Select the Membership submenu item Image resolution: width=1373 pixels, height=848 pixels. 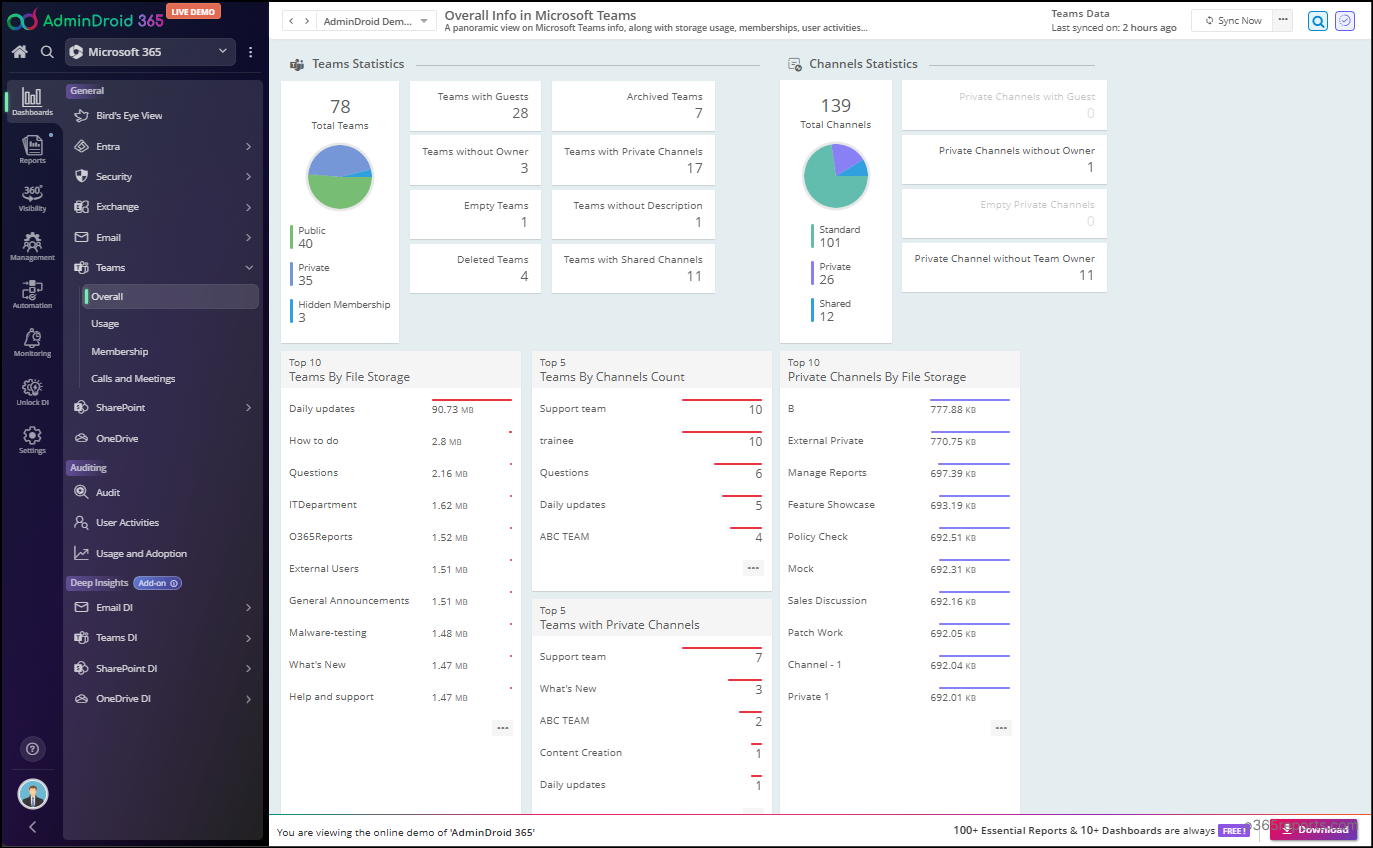point(119,352)
